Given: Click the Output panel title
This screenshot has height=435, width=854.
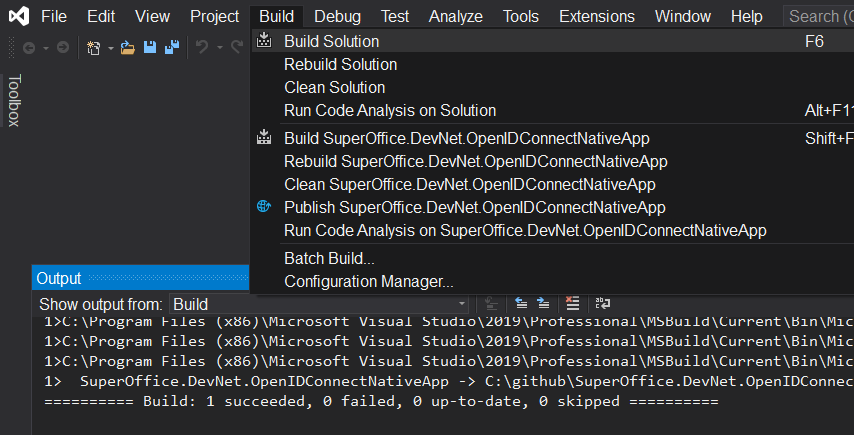Looking at the screenshot, I should (59, 278).
